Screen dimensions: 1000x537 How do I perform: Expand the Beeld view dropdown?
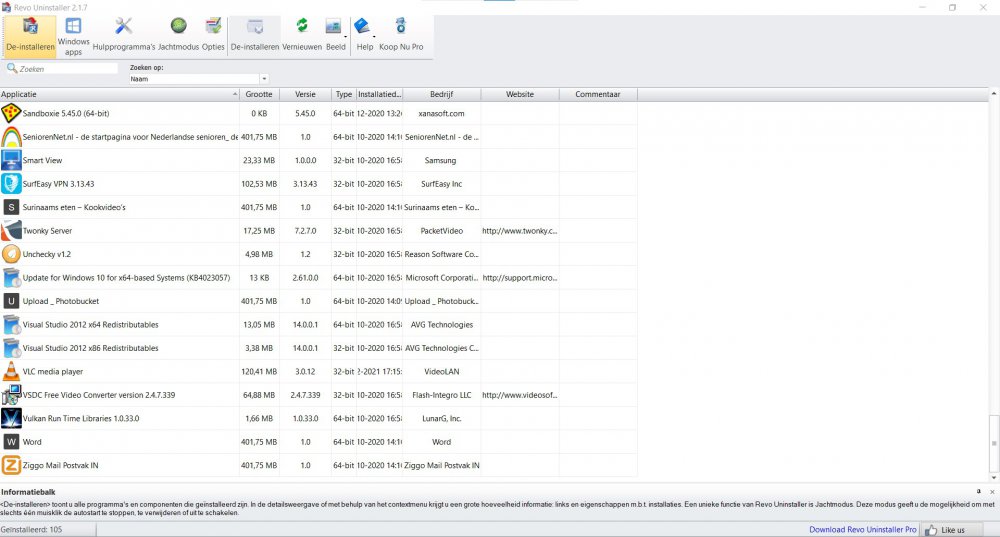coord(346,35)
